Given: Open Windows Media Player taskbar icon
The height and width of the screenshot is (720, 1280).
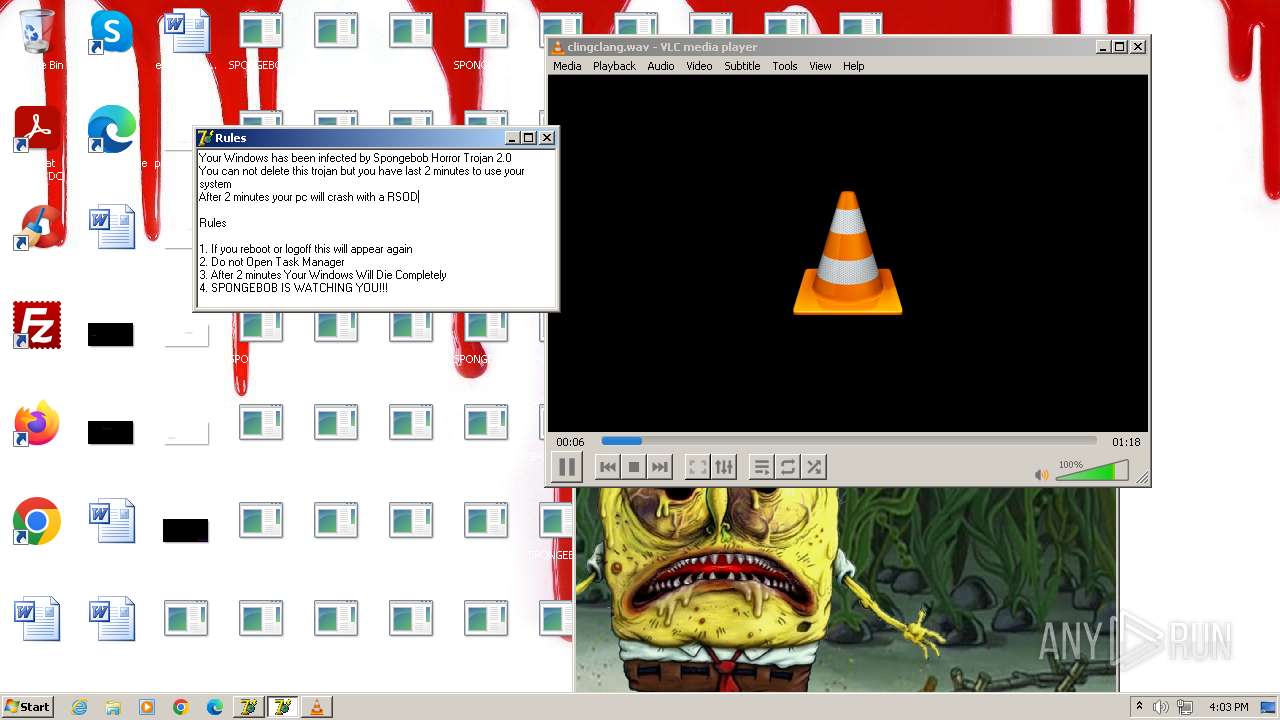Looking at the screenshot, I should (147, 707).
